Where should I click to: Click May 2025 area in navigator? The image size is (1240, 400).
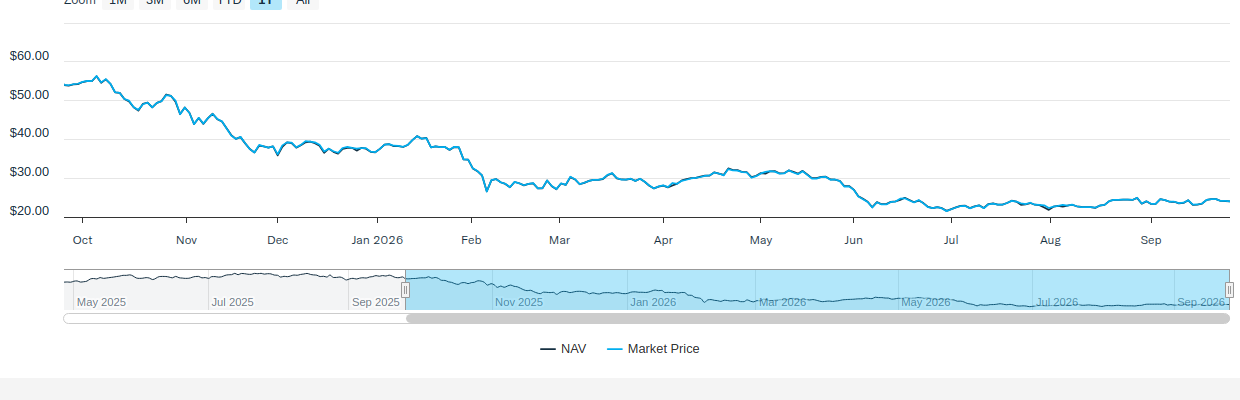[x=101, y=302]
